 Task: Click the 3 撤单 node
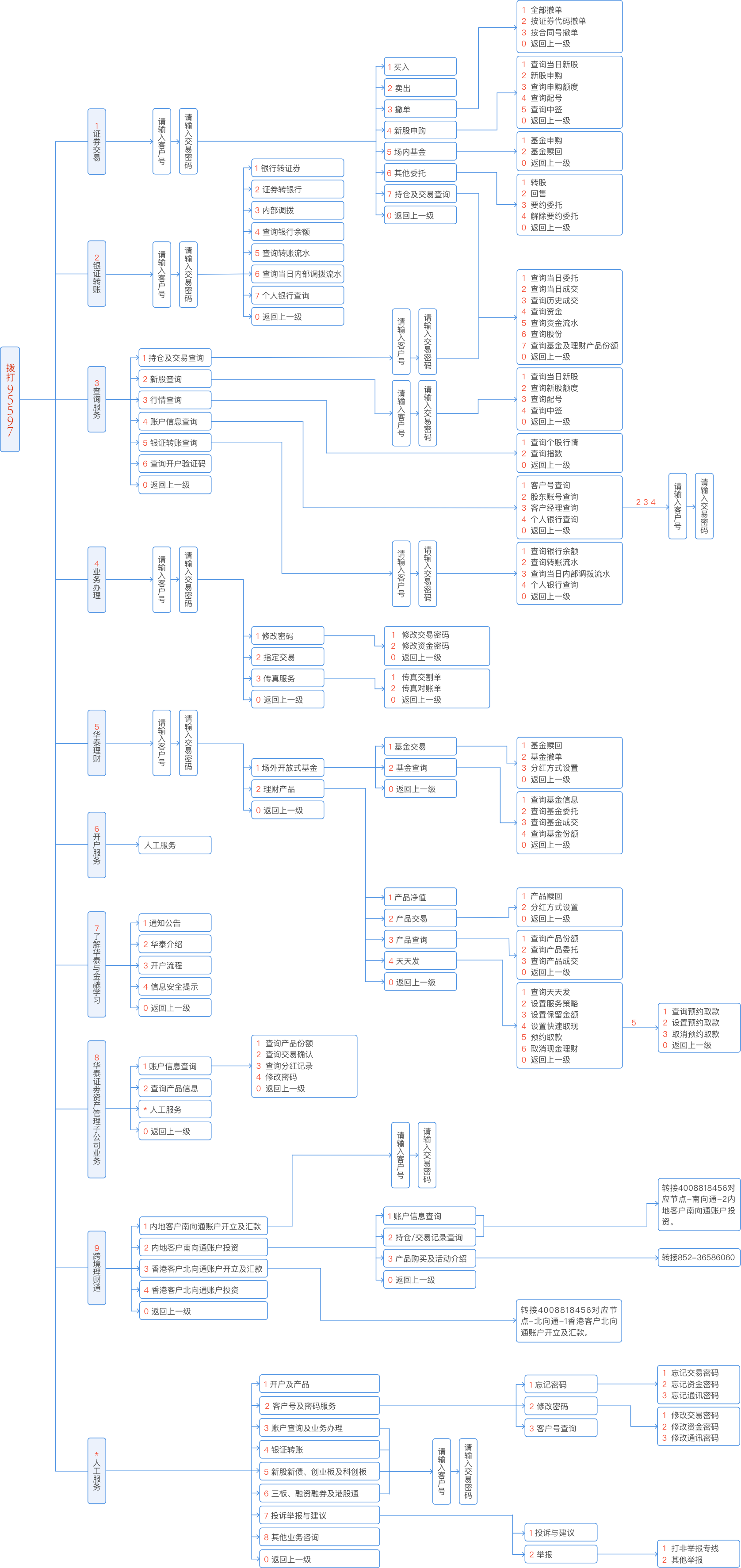coord(420,110)
